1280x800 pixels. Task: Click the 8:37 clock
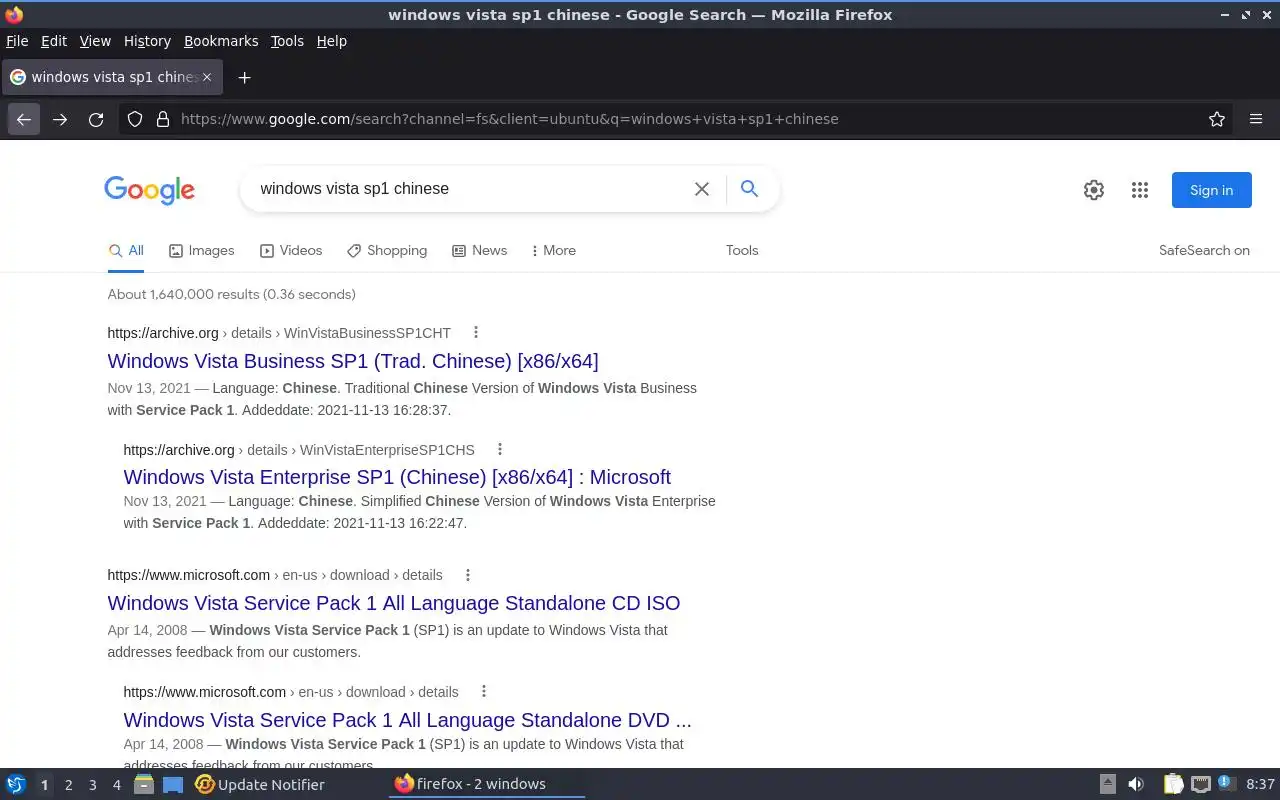point(1260,785)
